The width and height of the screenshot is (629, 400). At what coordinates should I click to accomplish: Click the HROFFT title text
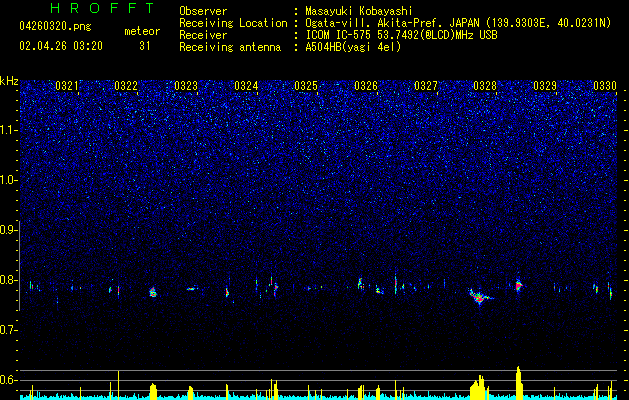pos(103,8)
